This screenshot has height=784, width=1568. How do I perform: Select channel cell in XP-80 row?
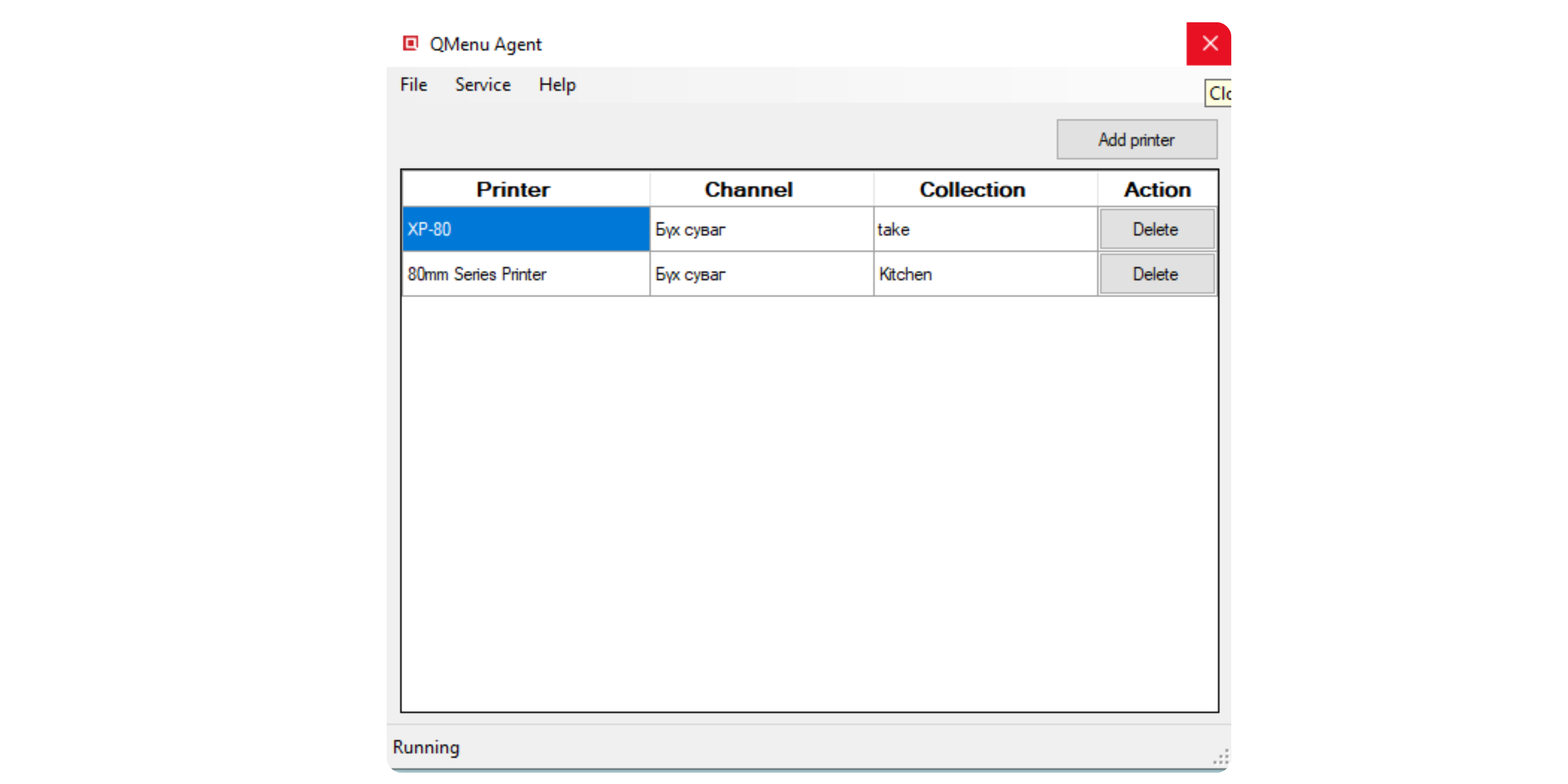[x=761, y=229]
